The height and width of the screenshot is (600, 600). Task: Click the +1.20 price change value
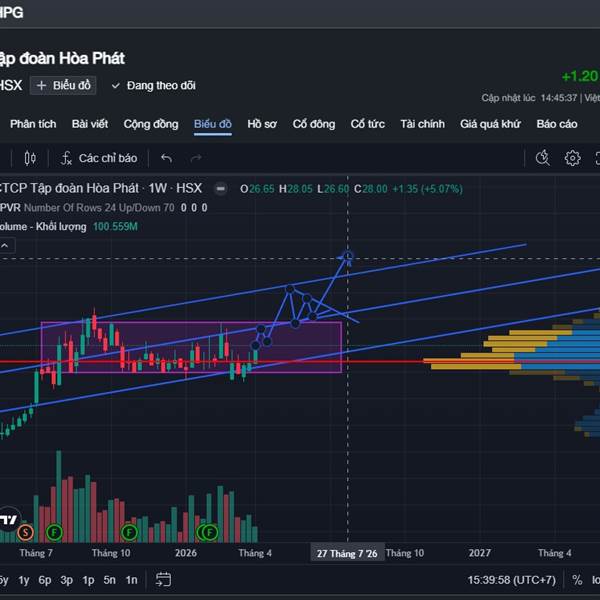point(580,76)
